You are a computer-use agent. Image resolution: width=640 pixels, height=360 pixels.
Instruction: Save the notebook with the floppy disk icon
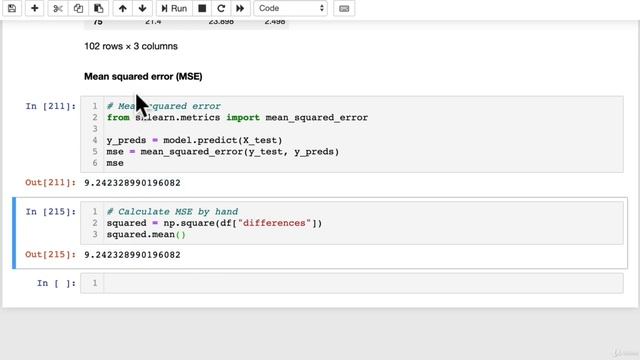click(x=12, y=8)
